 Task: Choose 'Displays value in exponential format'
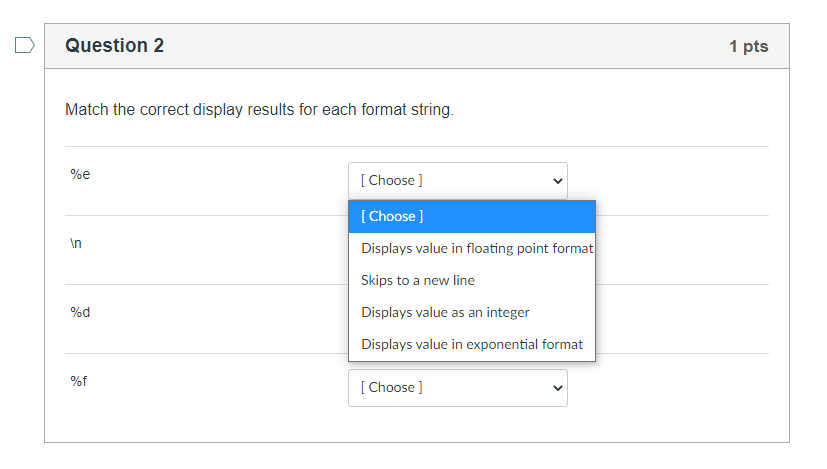tap(471, 344)
